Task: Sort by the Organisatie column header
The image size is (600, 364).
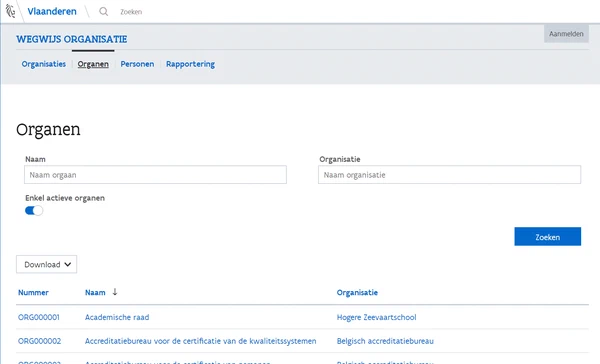Action: [357, 292]
